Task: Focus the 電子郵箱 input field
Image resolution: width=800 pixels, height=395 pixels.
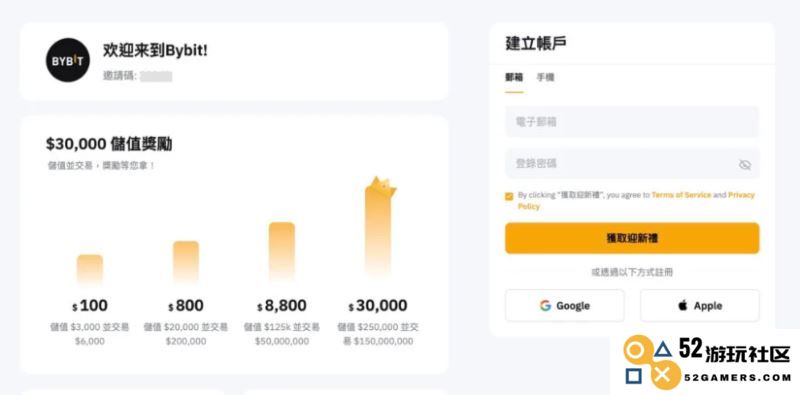Action: coord(632,121)
